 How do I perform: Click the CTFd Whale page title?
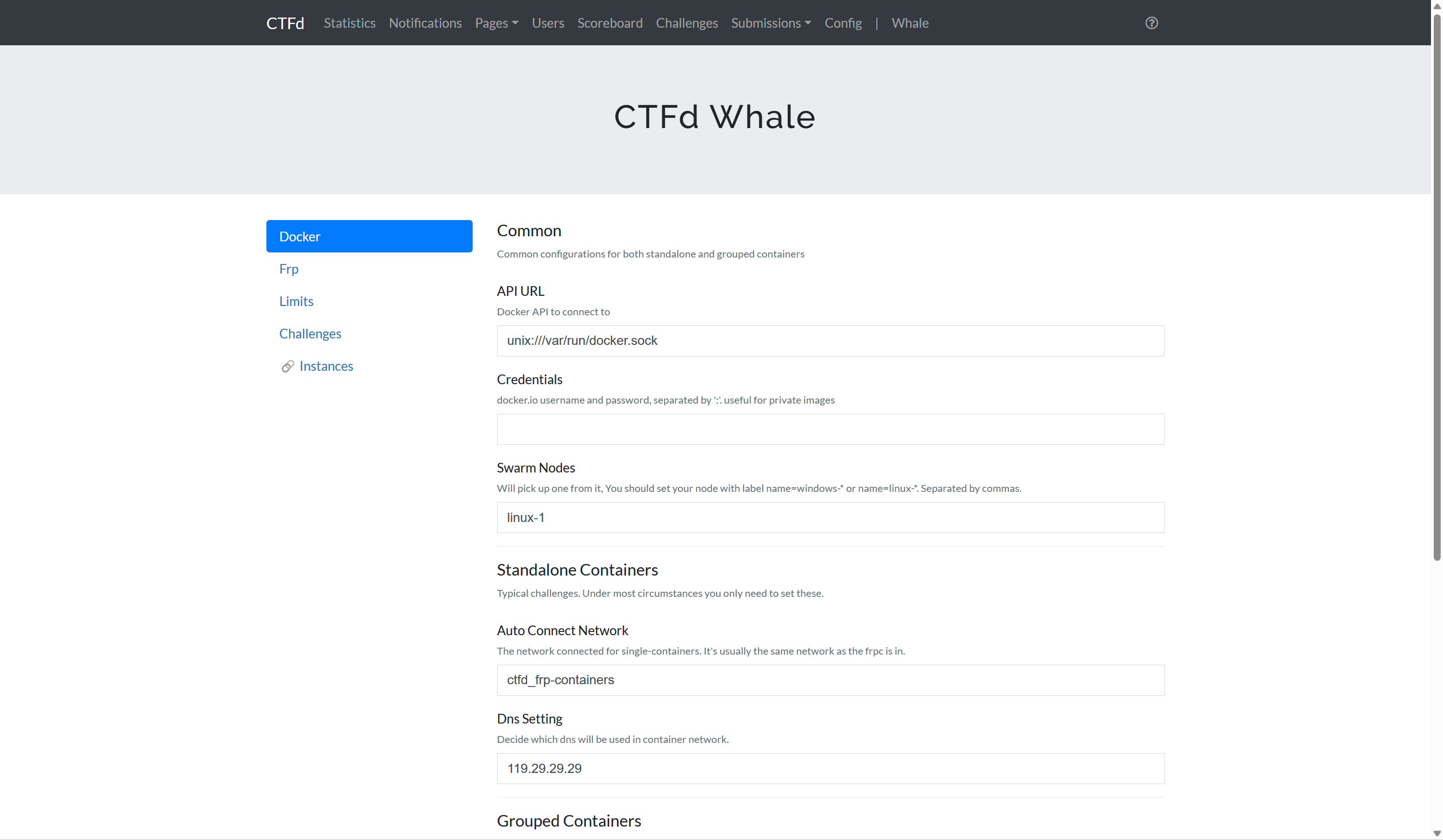pyautogui.click(x=715, y=116)
